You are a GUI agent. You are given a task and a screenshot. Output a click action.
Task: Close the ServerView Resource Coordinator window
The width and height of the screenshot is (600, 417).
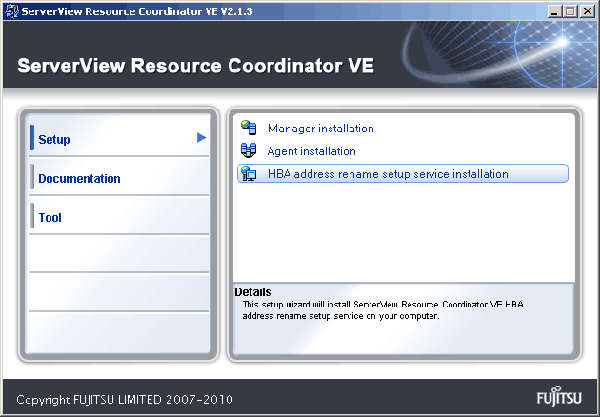(x=587, y=11)
